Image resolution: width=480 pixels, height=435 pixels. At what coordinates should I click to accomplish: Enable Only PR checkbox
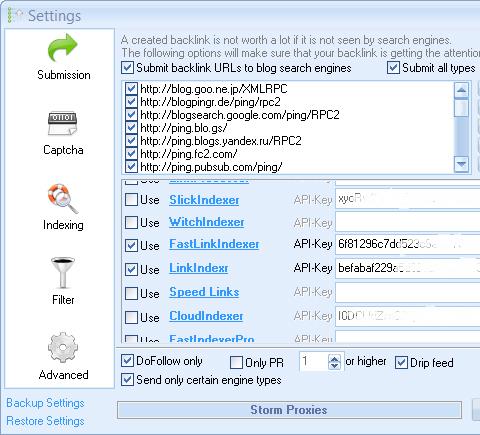(x=236, y=363)
